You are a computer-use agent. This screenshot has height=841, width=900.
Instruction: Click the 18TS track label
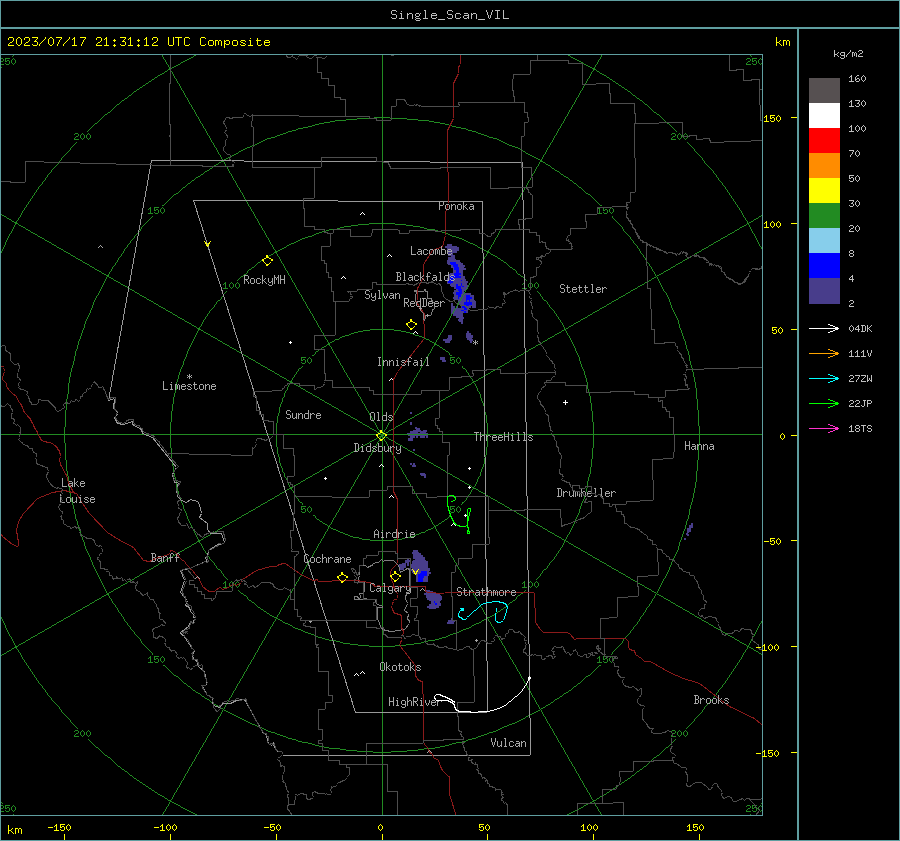click(860, 428)
